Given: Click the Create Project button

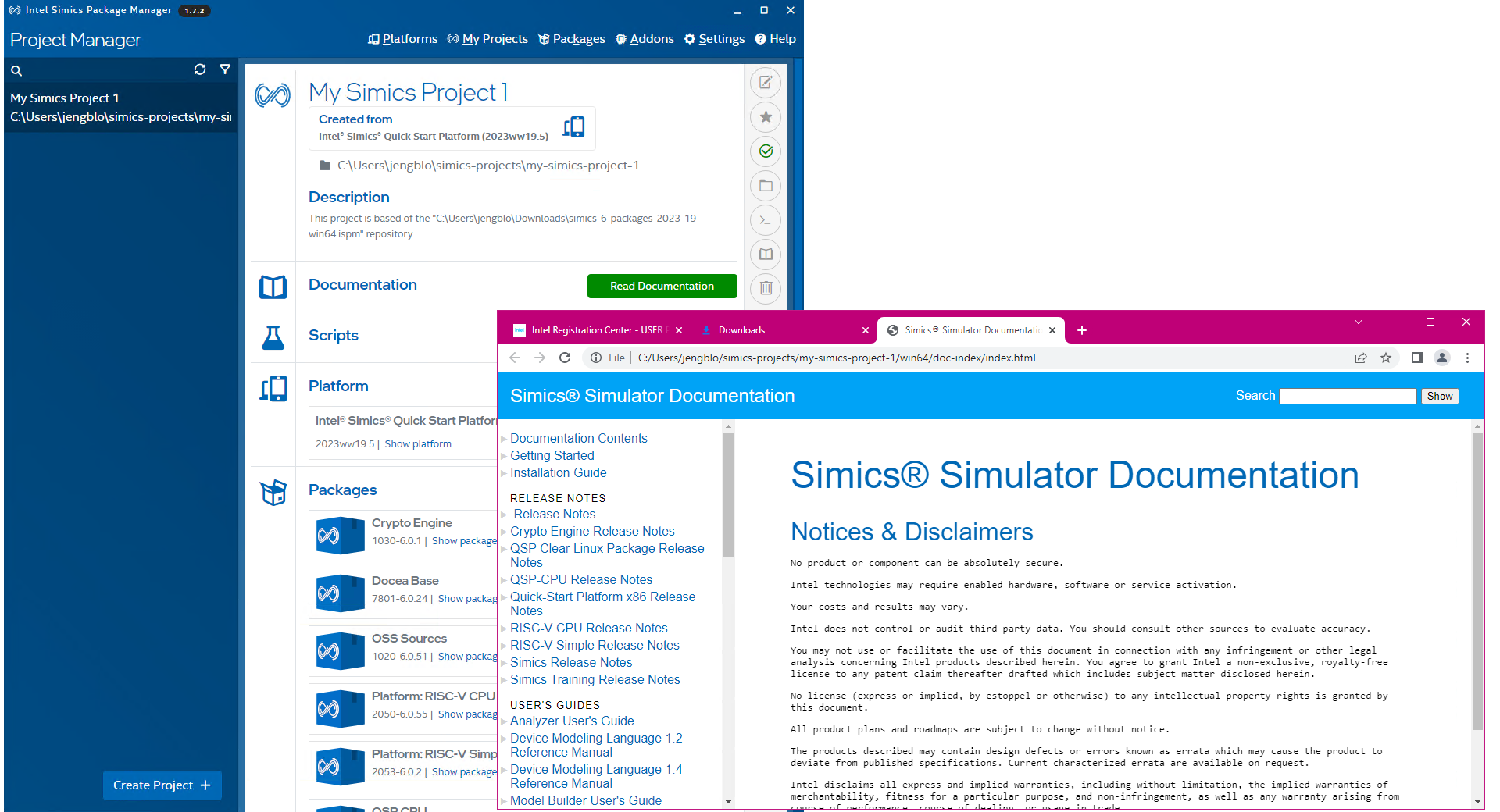Looking at the screenshot, I should coord(162,785).
